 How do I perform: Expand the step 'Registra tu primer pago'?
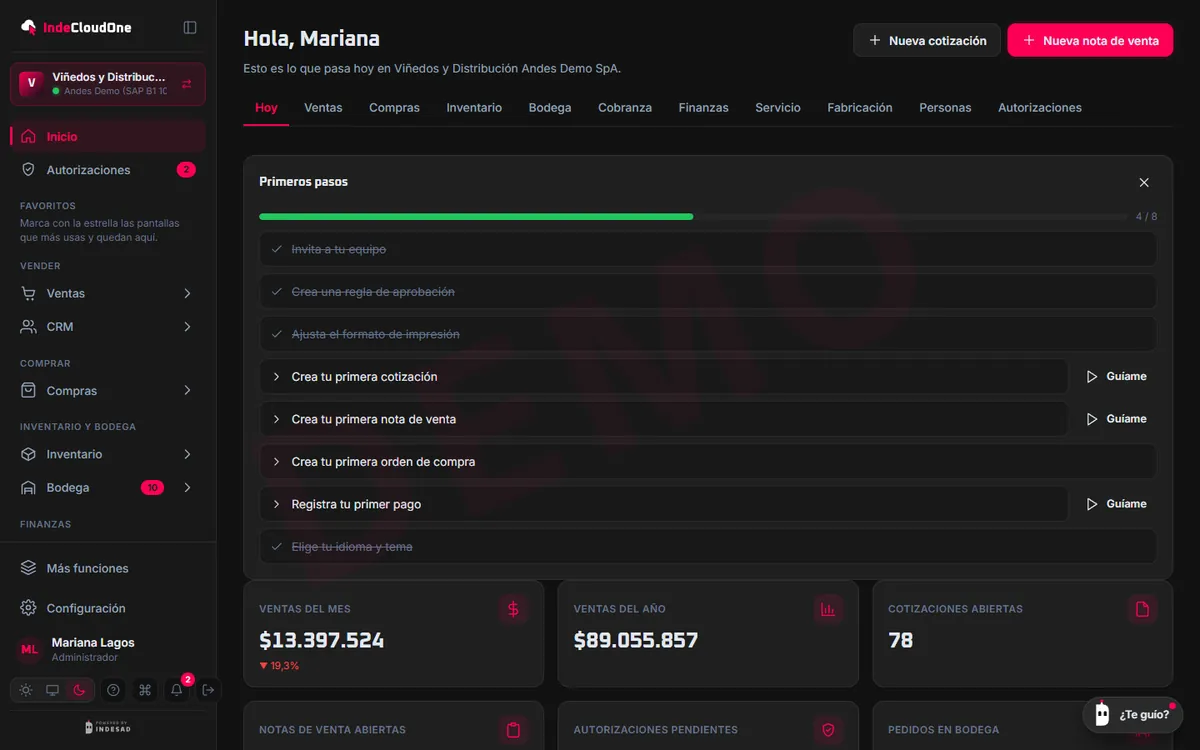point(664,504)
